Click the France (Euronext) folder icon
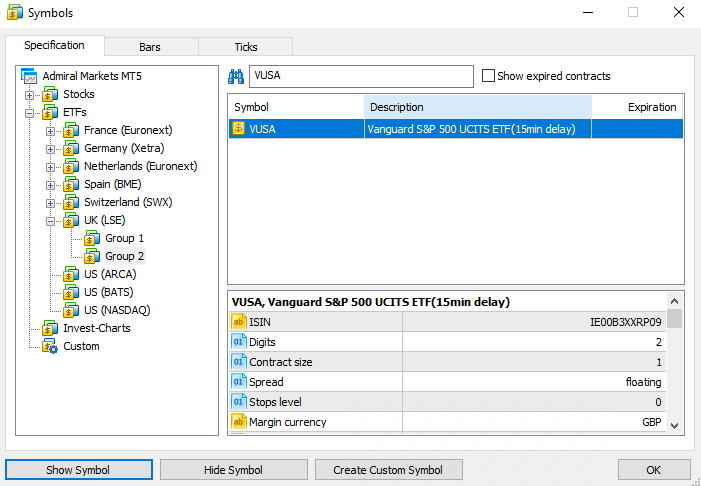 (71, 131)
